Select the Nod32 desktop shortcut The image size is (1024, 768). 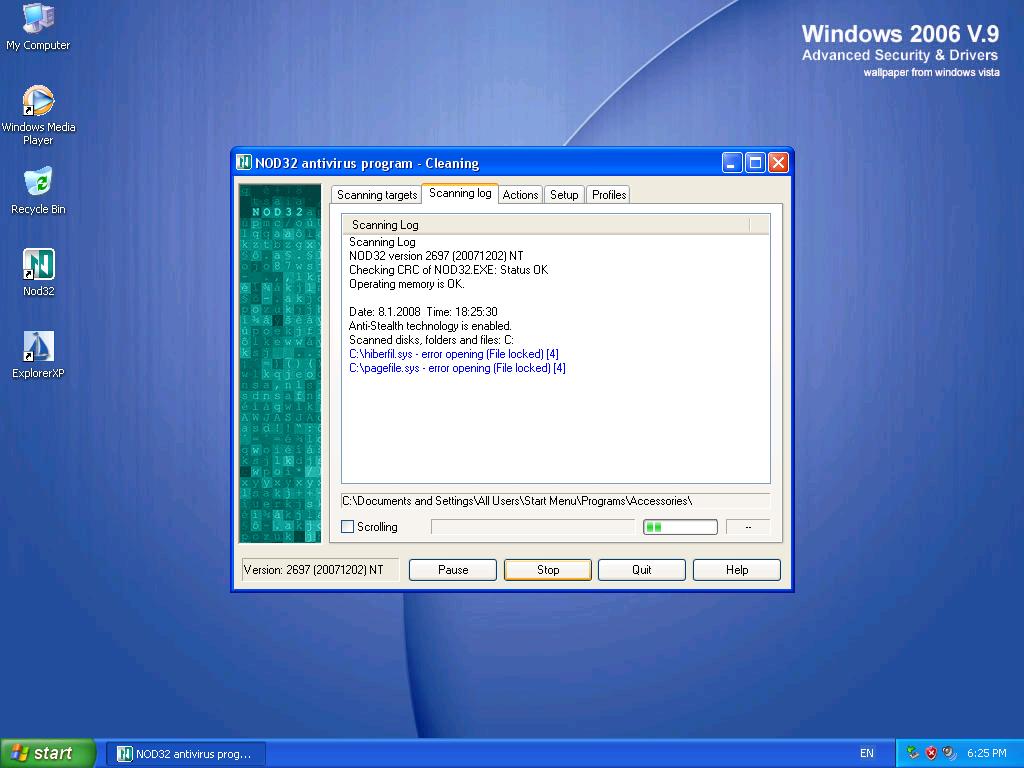tap(39, 272)
